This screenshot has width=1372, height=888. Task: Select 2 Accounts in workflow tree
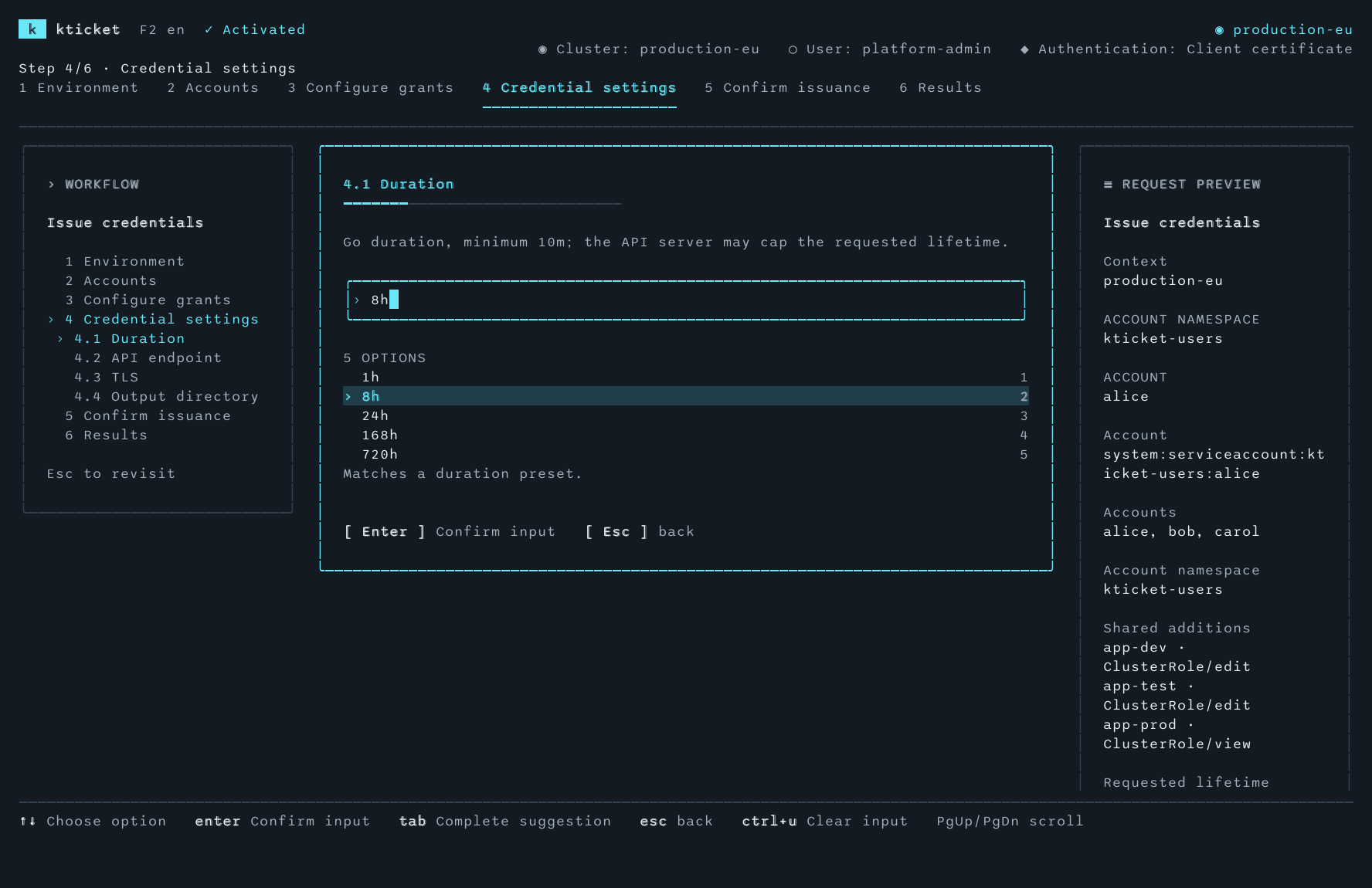[111, 280]
